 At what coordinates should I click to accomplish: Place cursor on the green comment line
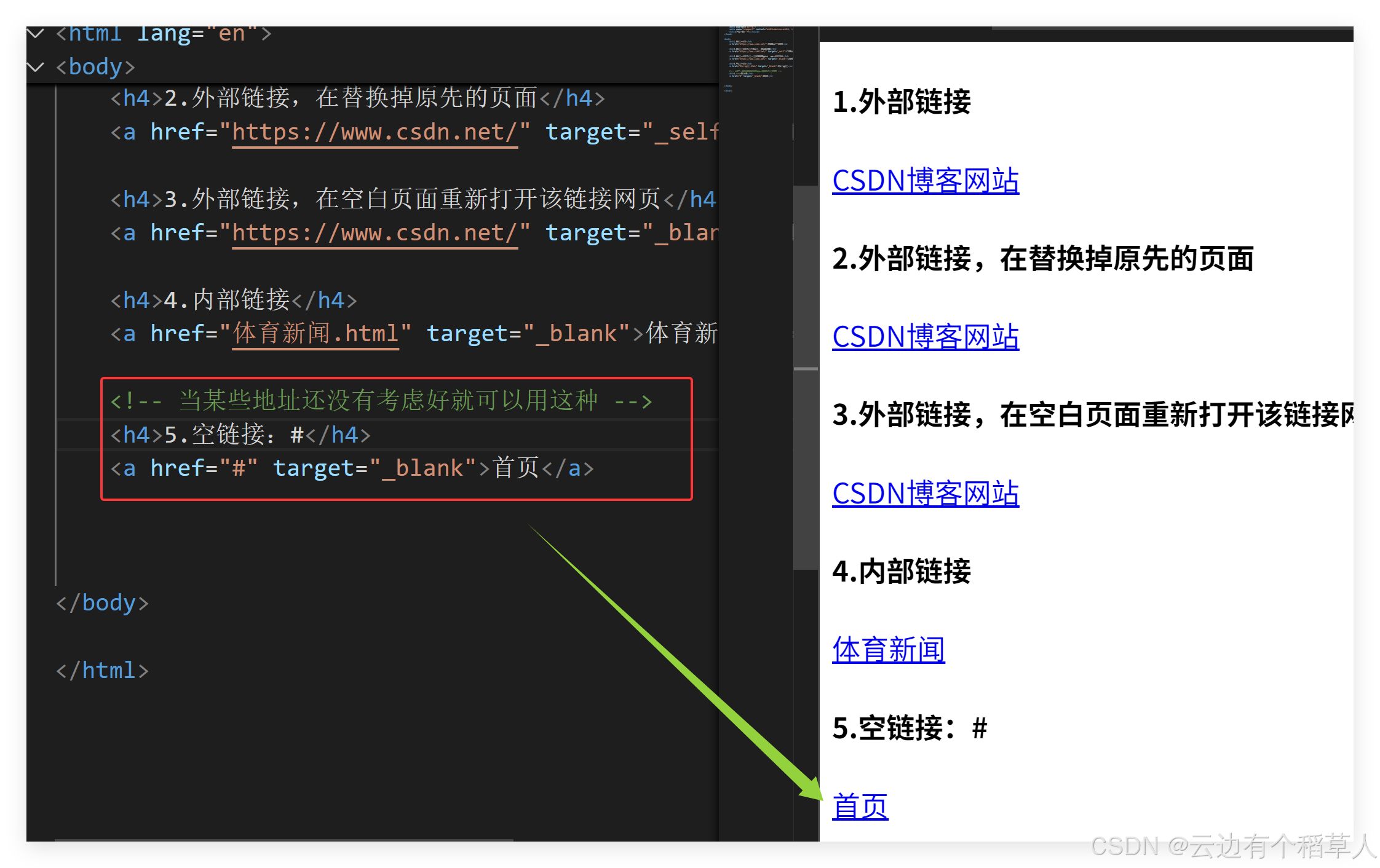click(x=381, y=401)
